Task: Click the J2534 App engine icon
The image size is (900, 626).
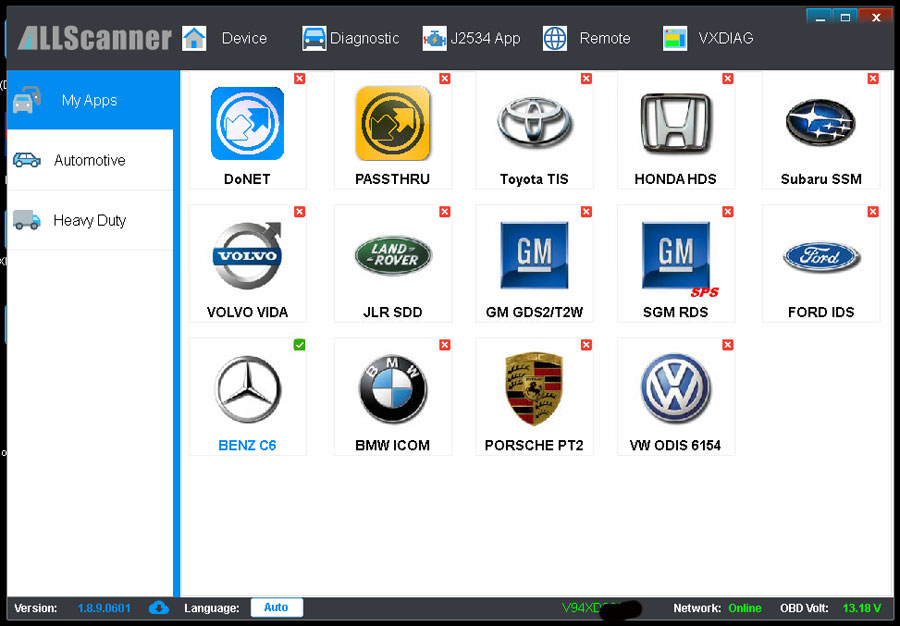Action: [x=435, y=38]
